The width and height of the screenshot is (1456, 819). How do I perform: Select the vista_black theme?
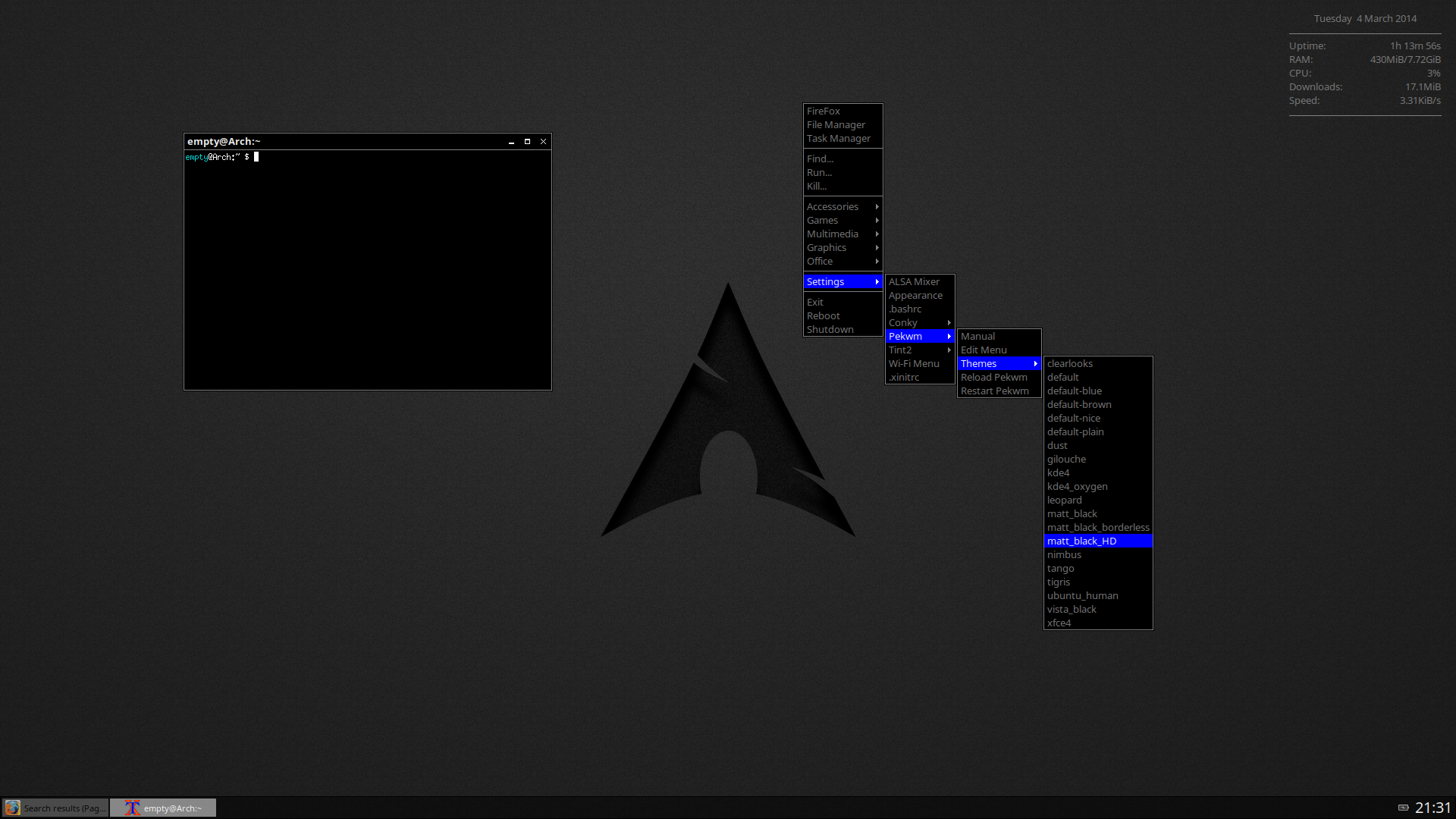tap(1098, 609)
